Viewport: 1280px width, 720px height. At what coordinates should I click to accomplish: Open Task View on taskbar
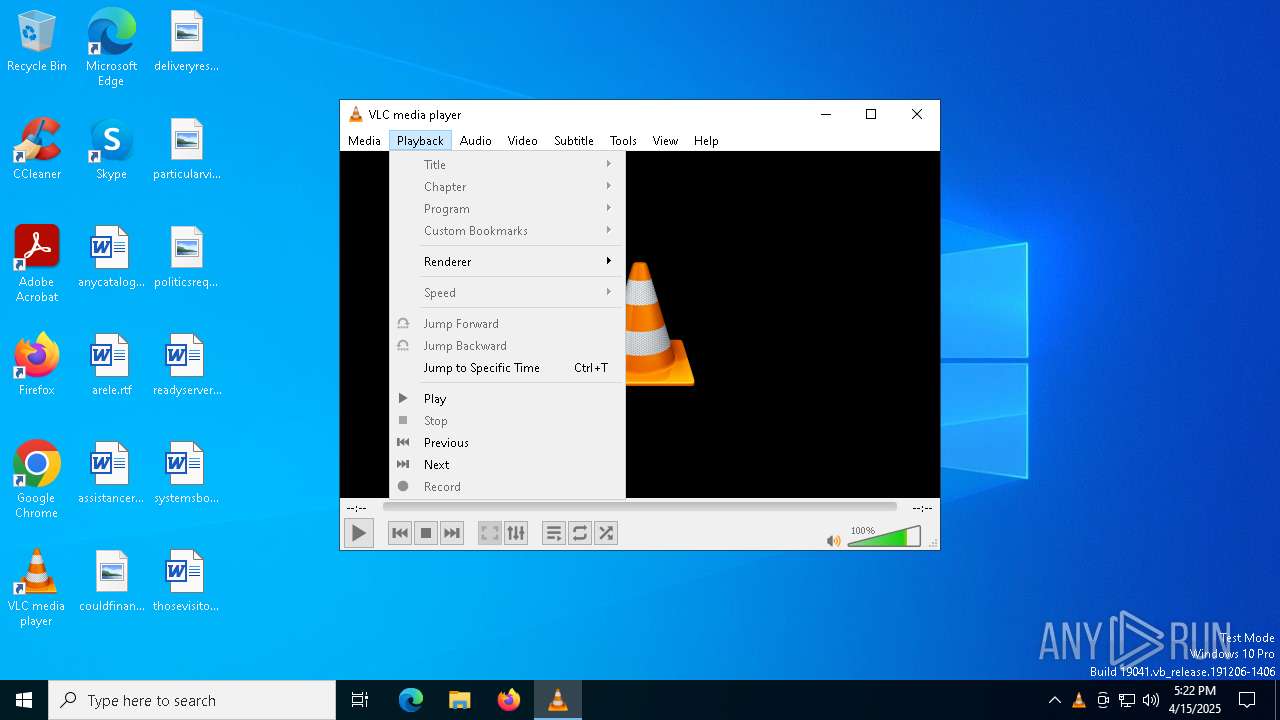pos(360,700)
